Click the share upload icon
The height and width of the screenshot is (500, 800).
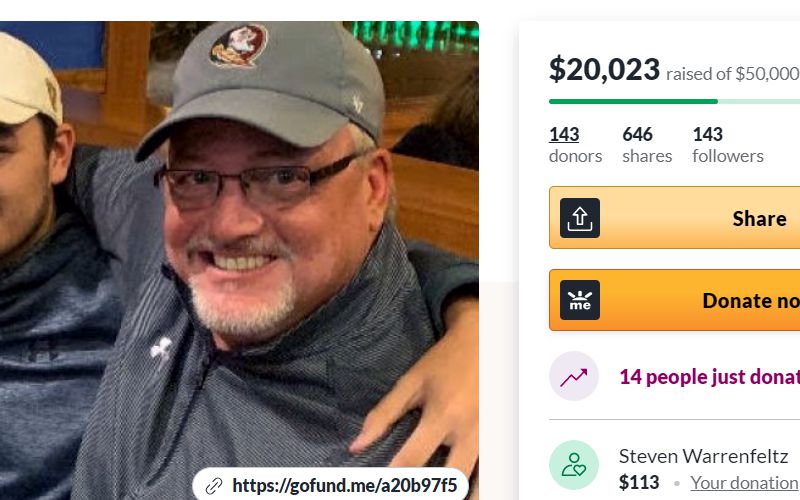pos(580,218)
